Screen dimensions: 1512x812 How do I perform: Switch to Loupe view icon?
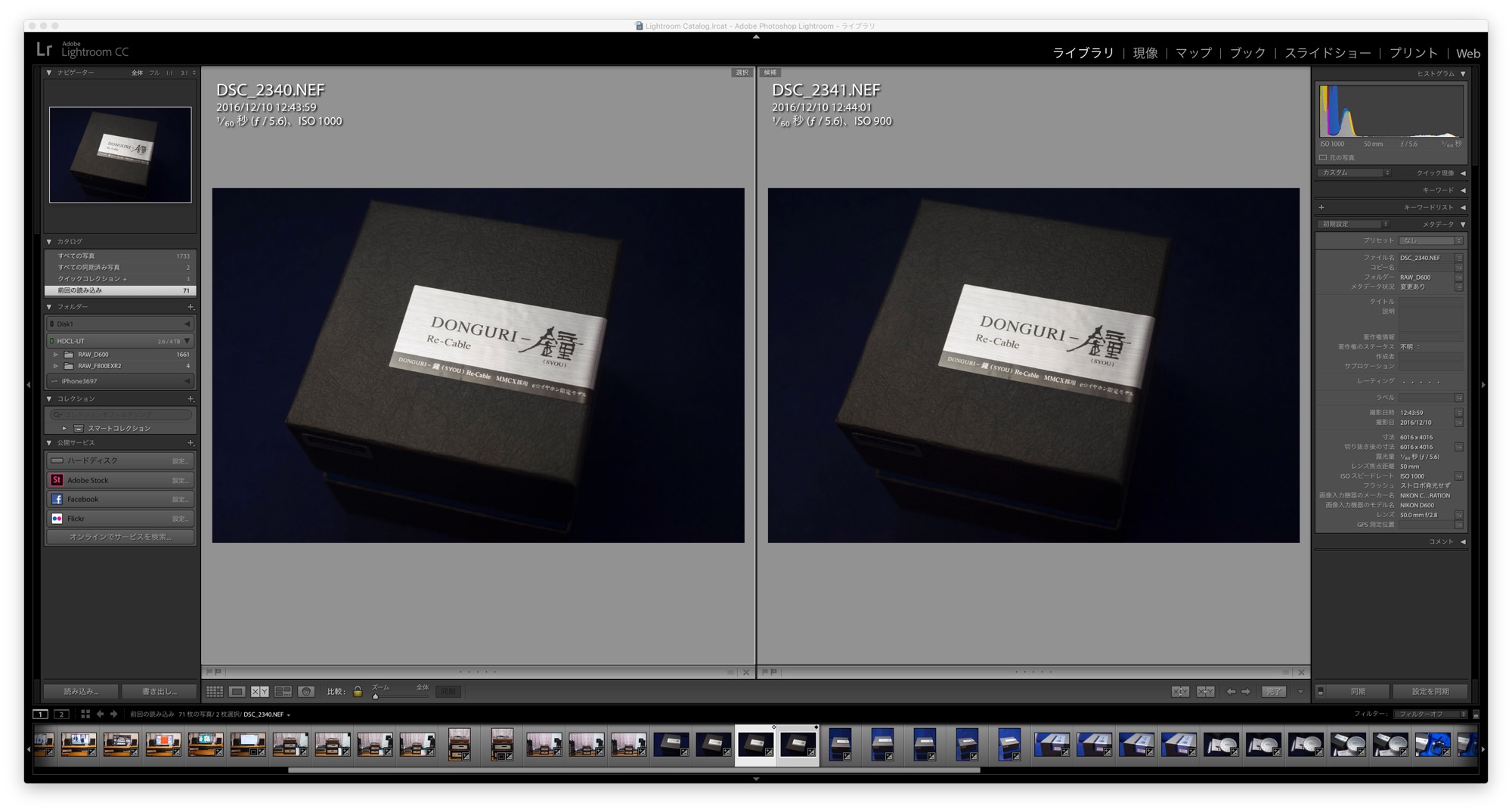(x=237, y=691)
